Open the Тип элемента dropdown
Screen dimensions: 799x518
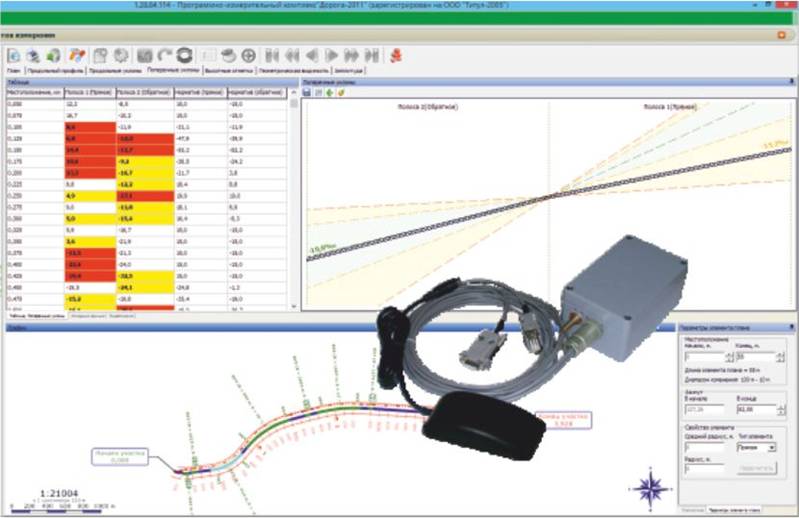(x=757, y=448)
